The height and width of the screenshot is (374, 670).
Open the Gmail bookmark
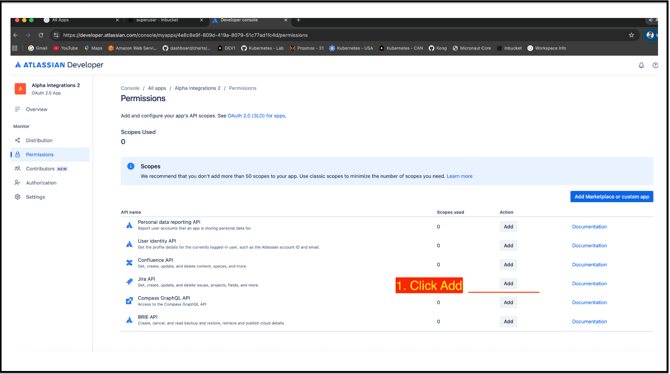(x=38, y=48)
